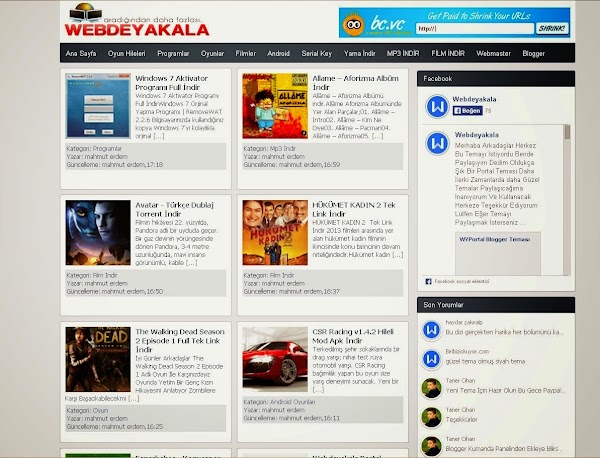600x458 pixels.
Task: Click the bc.vc owl mascot icon
Action: coord(353,24)
